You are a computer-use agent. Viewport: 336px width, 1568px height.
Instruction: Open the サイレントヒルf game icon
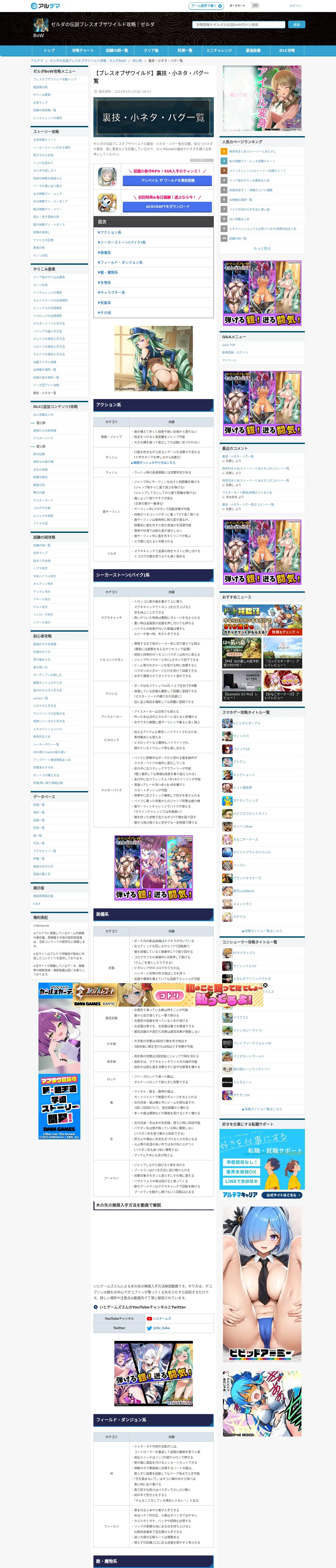[x=227, y=966]
